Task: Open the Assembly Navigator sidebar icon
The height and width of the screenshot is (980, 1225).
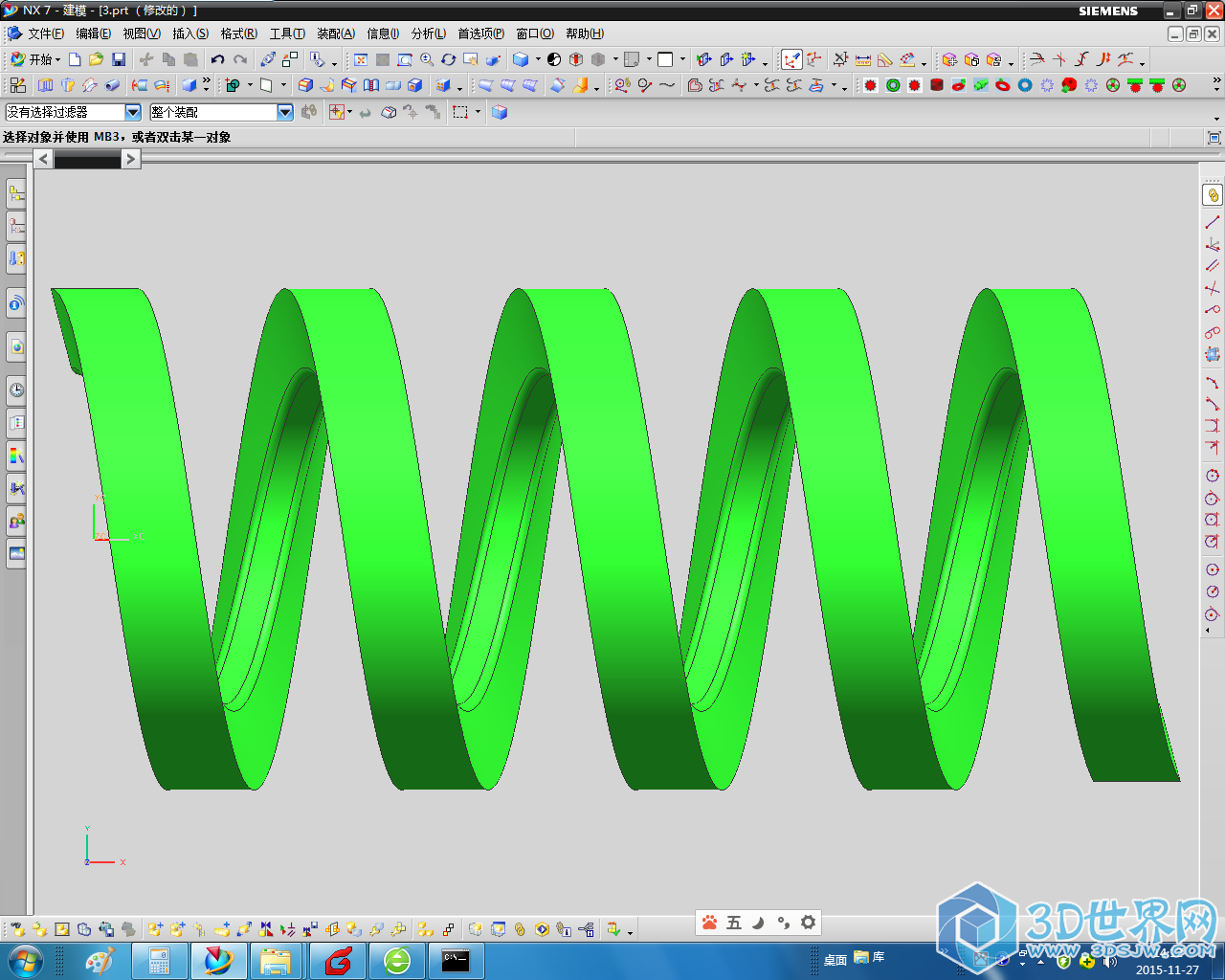Action: pos(16,194)
